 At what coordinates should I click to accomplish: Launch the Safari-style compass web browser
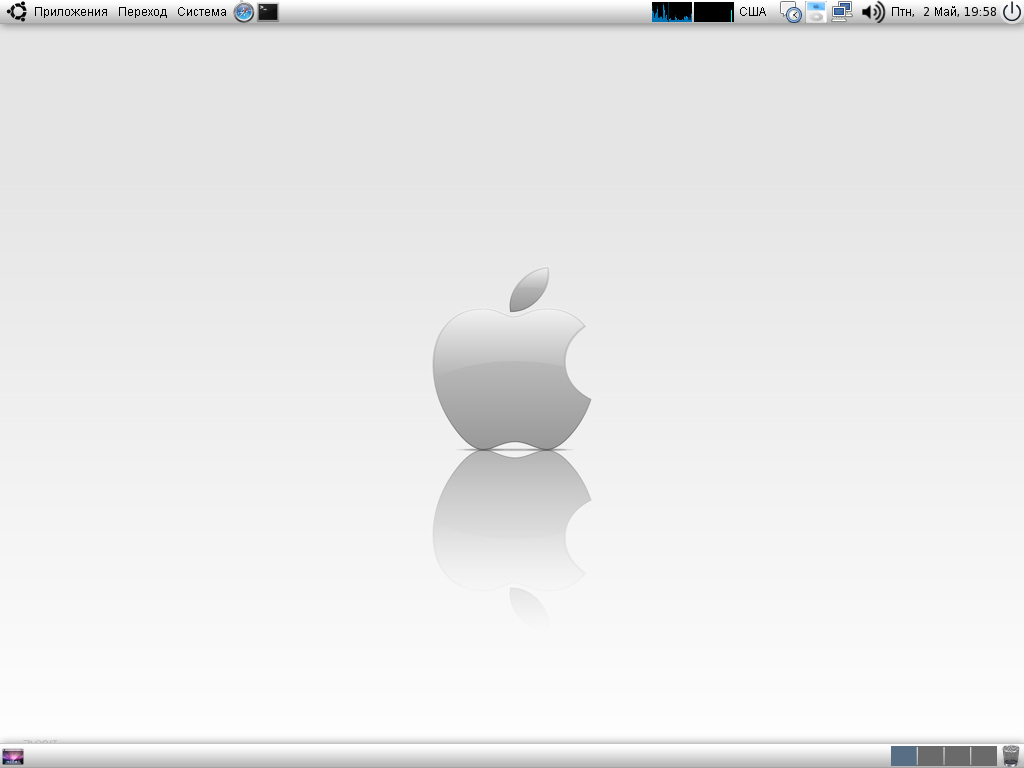point(244,12)
